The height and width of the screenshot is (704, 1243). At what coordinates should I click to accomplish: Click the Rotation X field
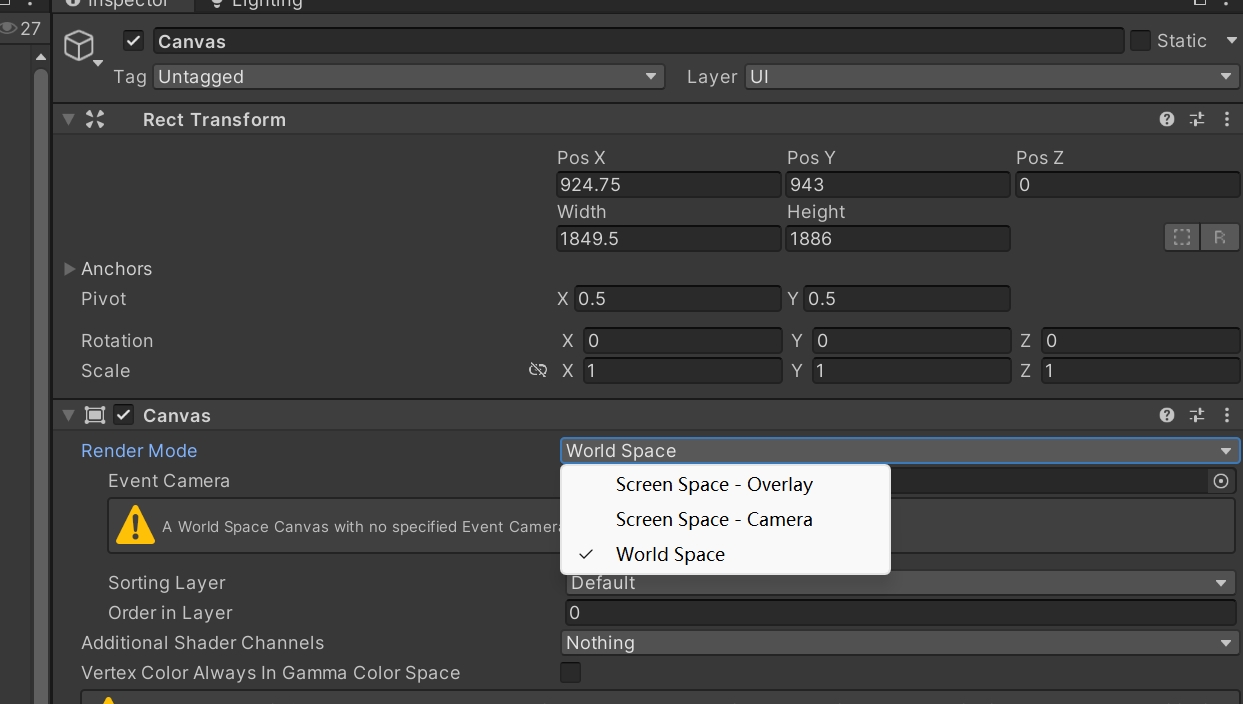(x=682, y=341)
